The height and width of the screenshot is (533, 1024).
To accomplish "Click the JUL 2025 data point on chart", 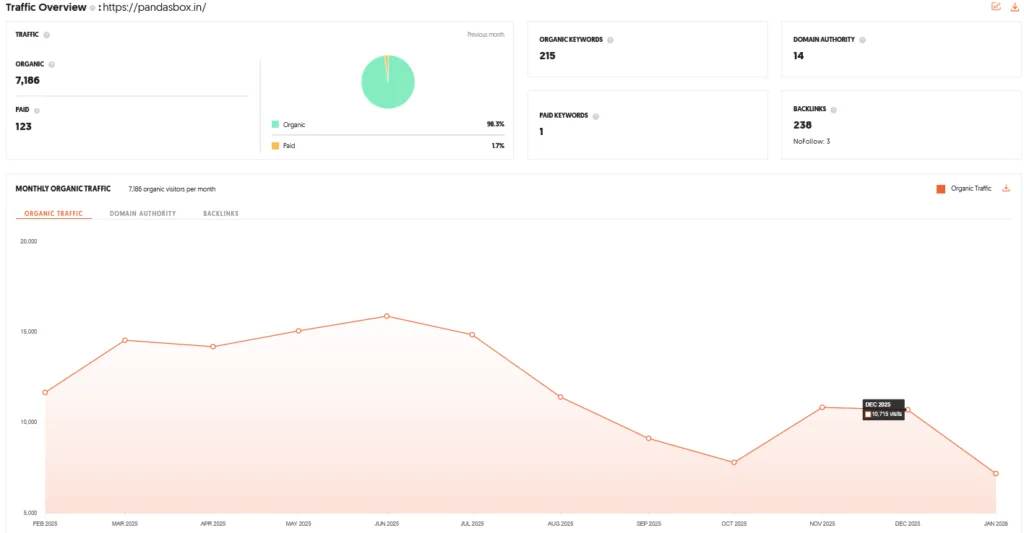I will pos(472,334).
